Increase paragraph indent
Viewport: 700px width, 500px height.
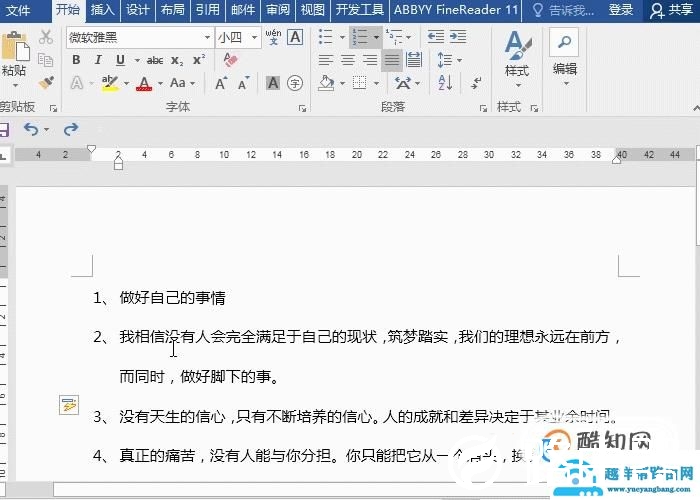[x=458, y=37]
